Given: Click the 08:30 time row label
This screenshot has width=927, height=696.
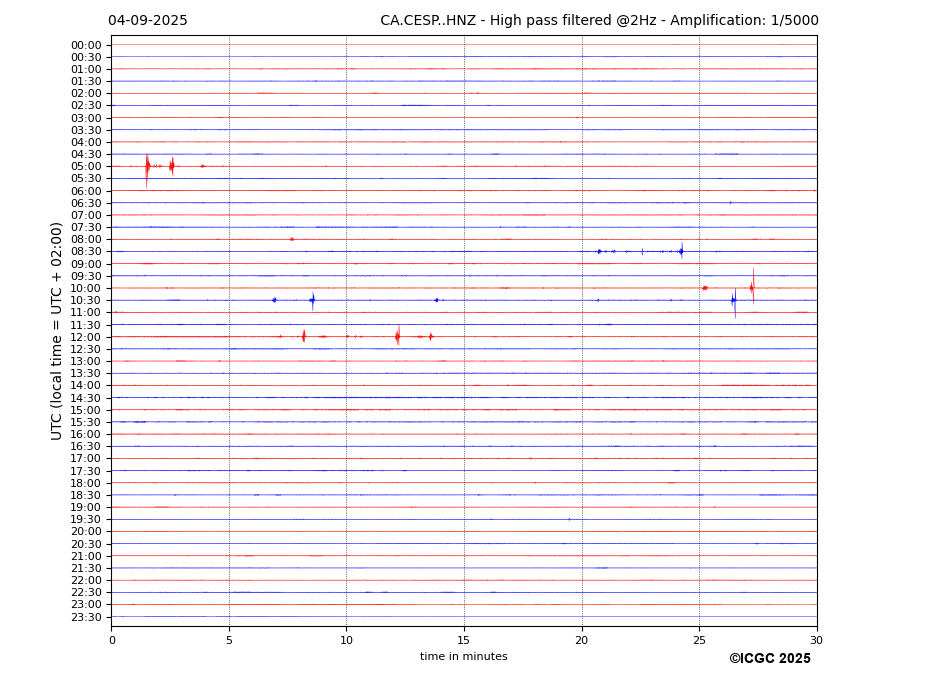Looking at the screenshot, I should pyautogui.click(x=86, y=252).
